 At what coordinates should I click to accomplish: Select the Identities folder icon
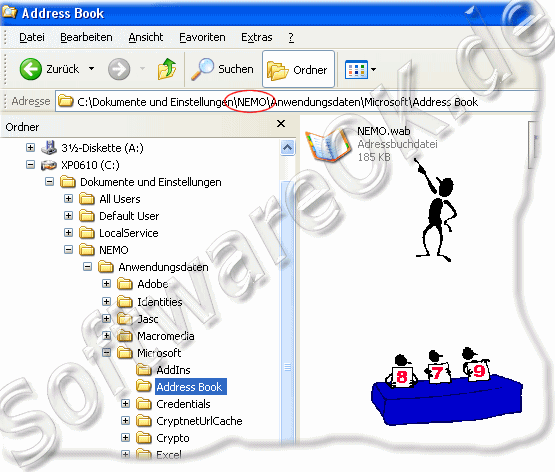tap(125, 301)
